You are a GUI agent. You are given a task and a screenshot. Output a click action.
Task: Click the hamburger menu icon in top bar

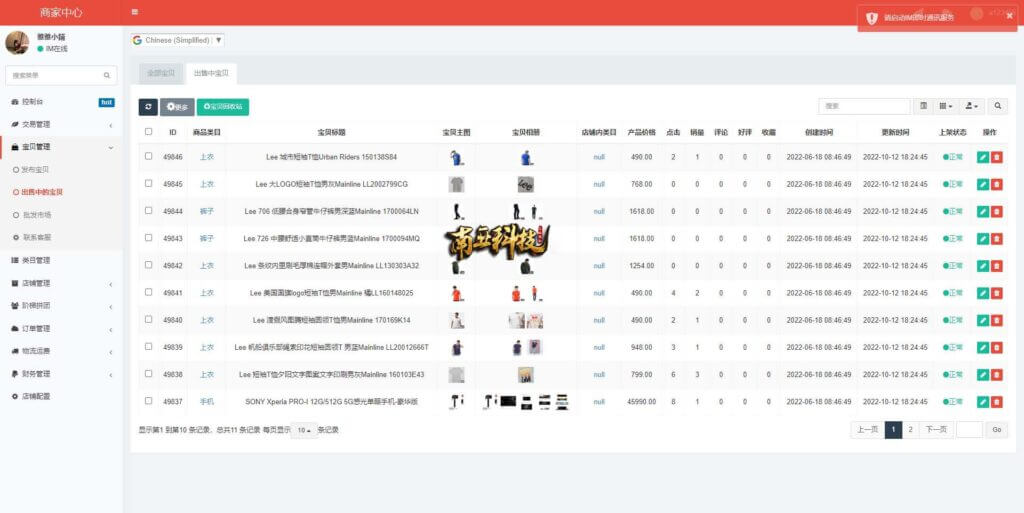[x=135, y=12]
